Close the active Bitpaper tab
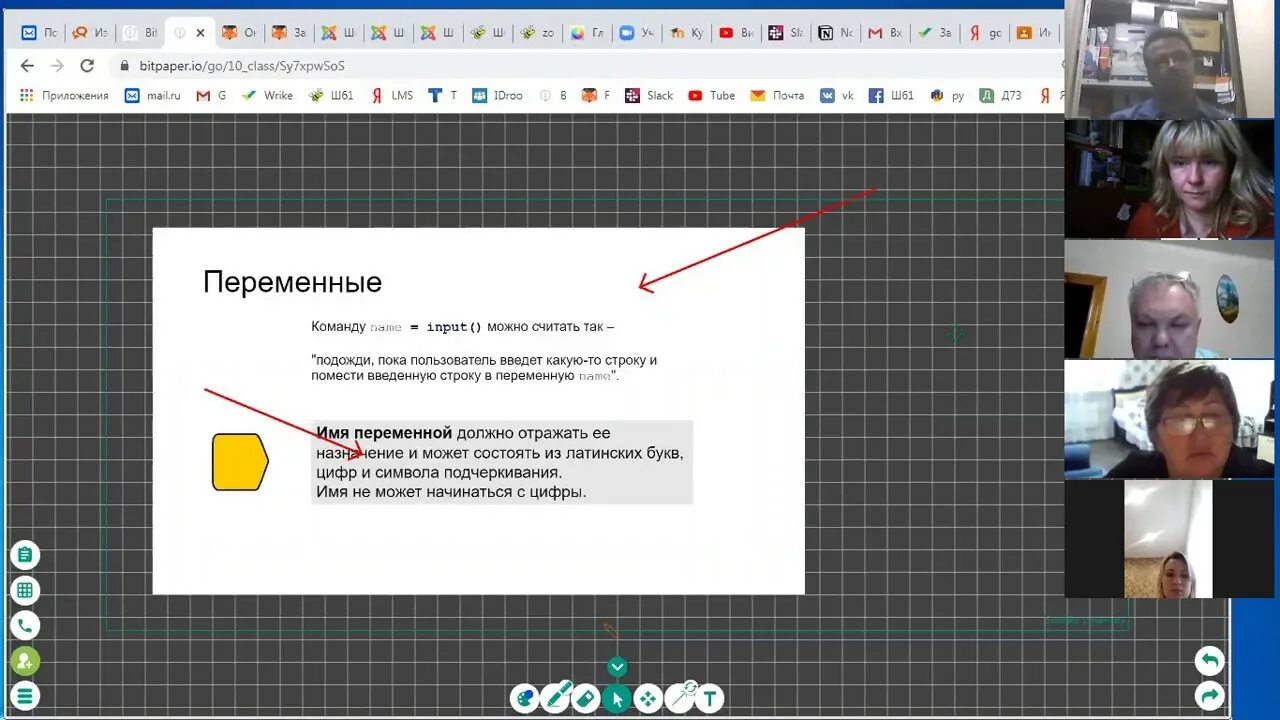The width and height of the screenshot is (1280, 720). click(x=200, y=33)
